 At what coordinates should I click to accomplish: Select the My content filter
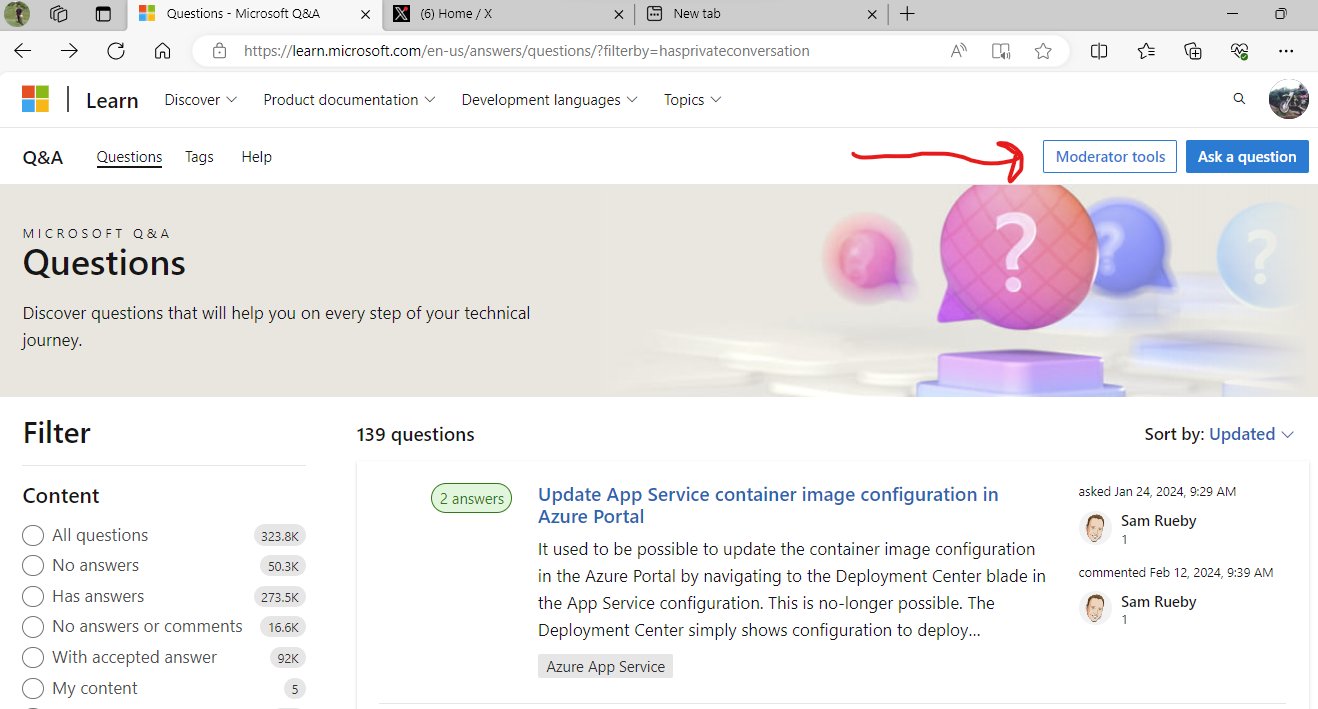pos(33,689)
